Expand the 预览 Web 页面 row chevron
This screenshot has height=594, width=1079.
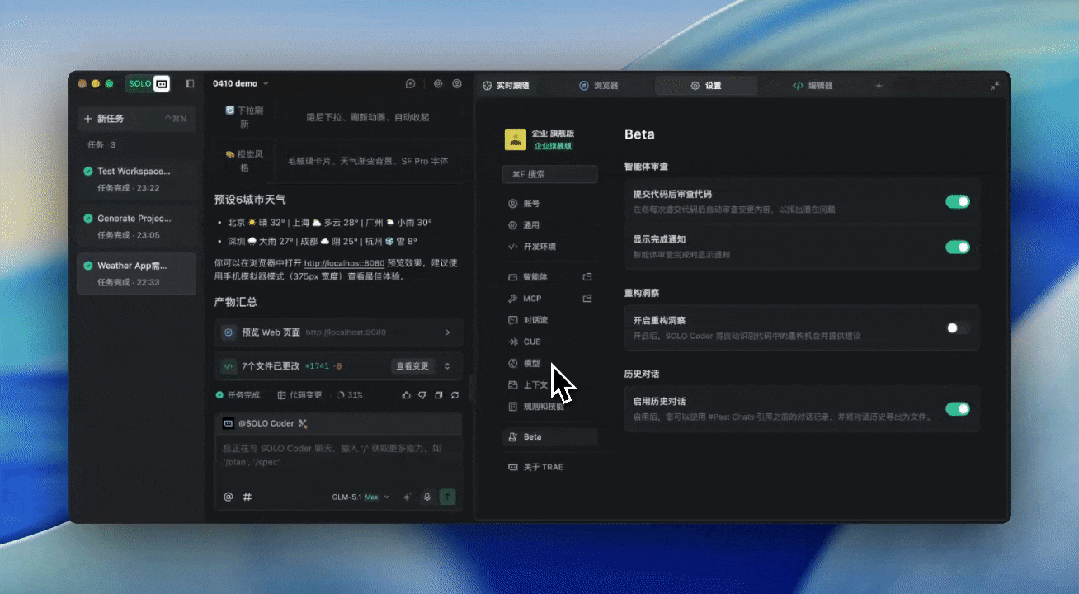[x=448, y=332]
